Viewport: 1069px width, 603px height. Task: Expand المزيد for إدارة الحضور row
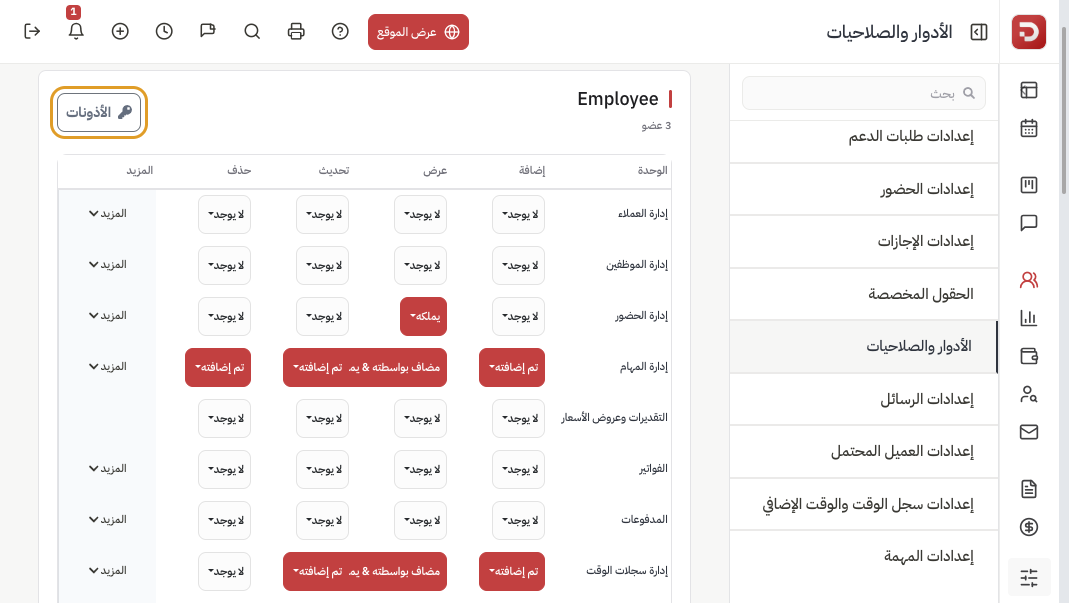108,316
